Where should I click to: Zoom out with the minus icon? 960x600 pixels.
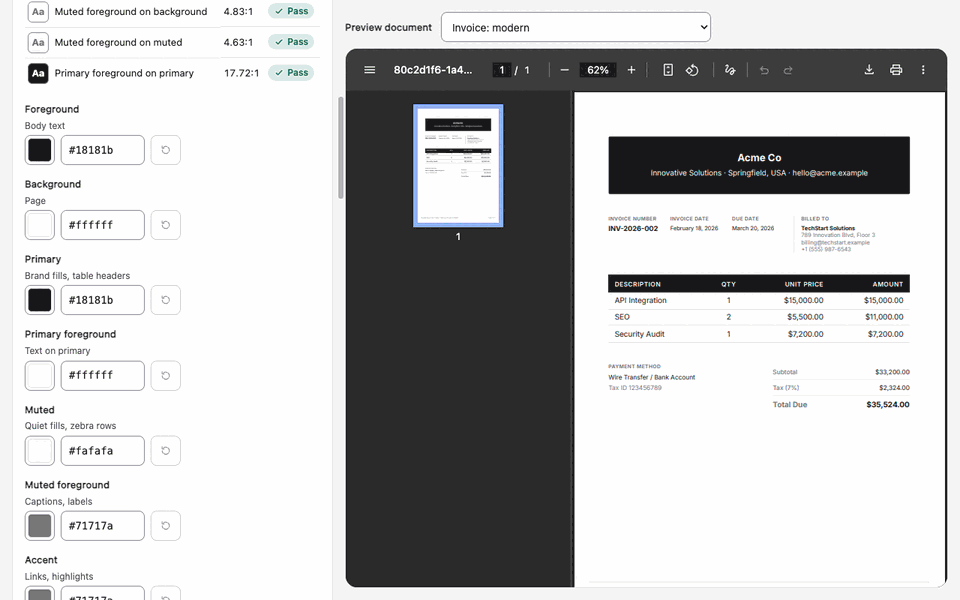coord(564,70)
